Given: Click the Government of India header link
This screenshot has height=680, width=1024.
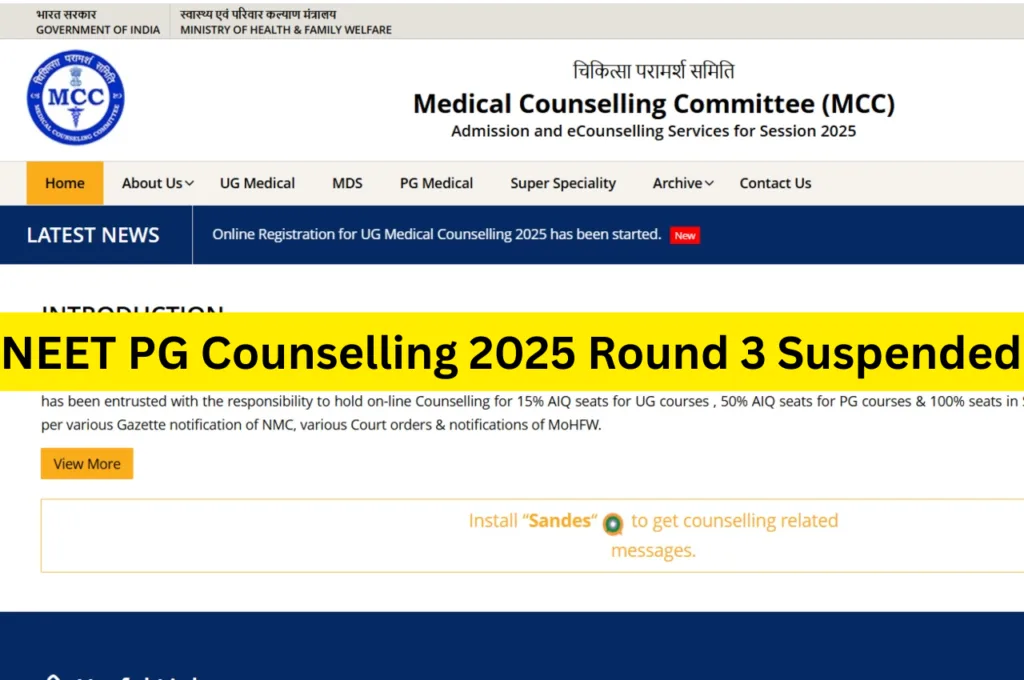Looking at the screenshot, I should point(97,22).
